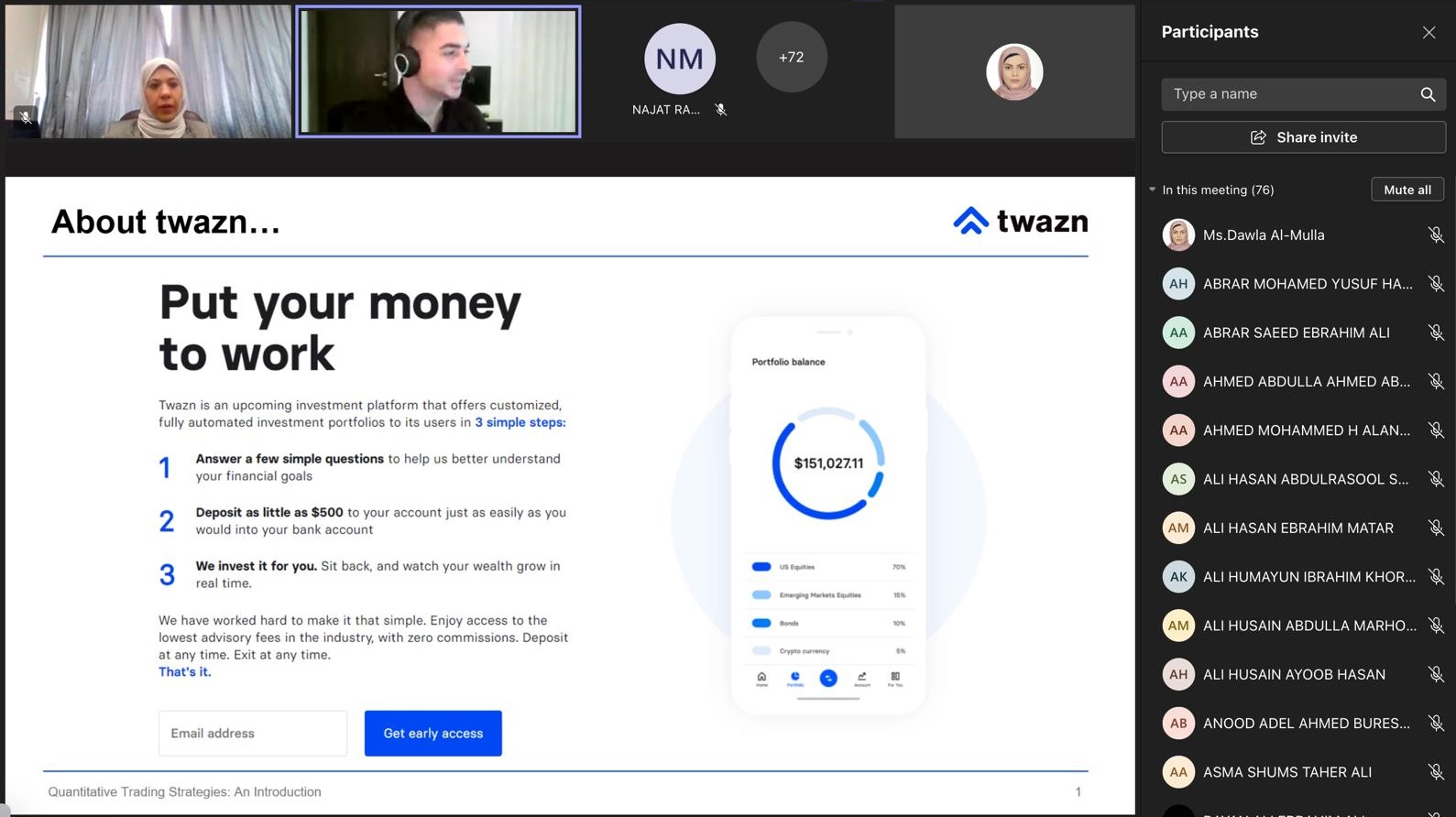Close the Participants panel
The image size is (1456, 817).
click(1429, 32)
